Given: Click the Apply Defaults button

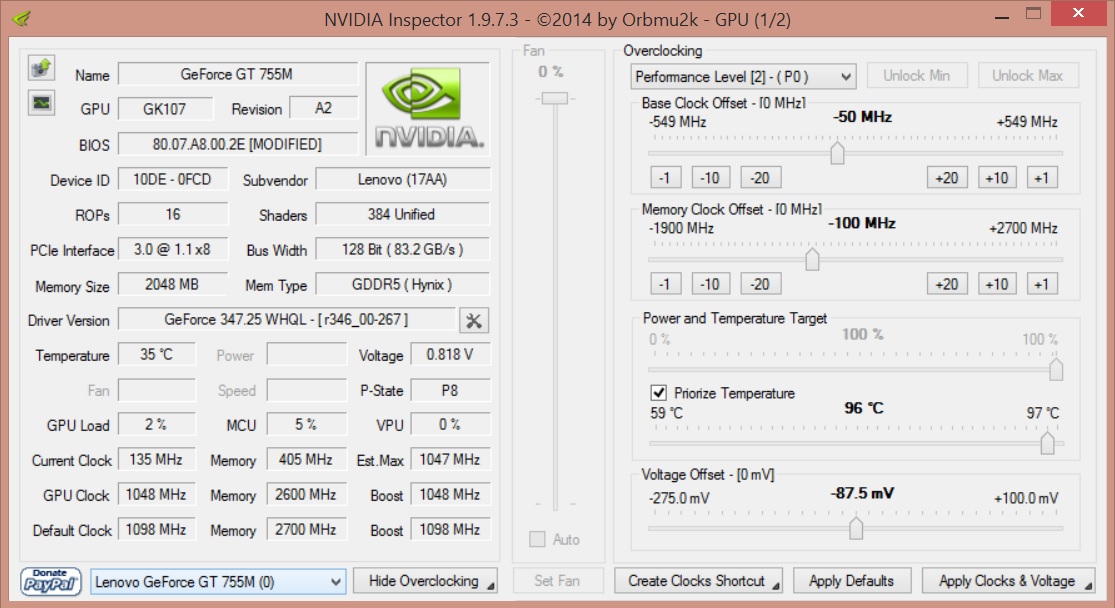Looking at the screenshot, I should [x=852, y=581].
